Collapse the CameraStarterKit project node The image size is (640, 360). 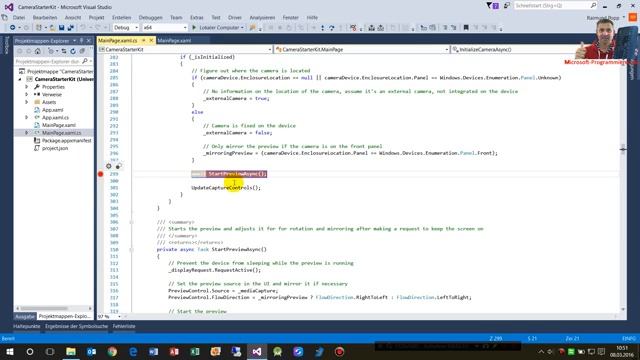[x=20, y=79]
